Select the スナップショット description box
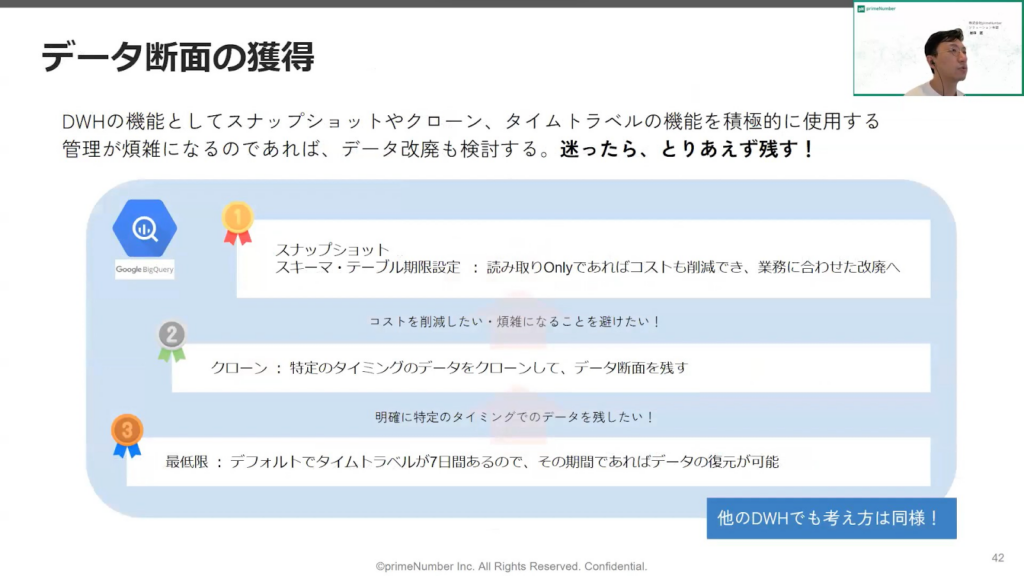The image size is (1024, 576). (x=583, y=259)
